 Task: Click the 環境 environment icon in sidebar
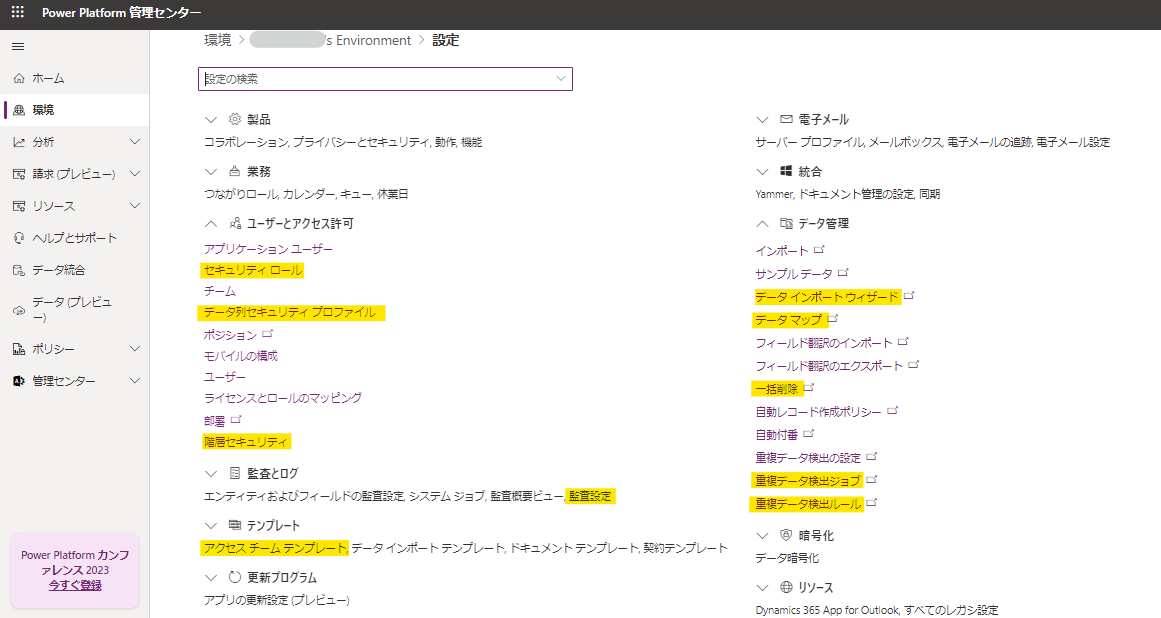pos(19,110)
